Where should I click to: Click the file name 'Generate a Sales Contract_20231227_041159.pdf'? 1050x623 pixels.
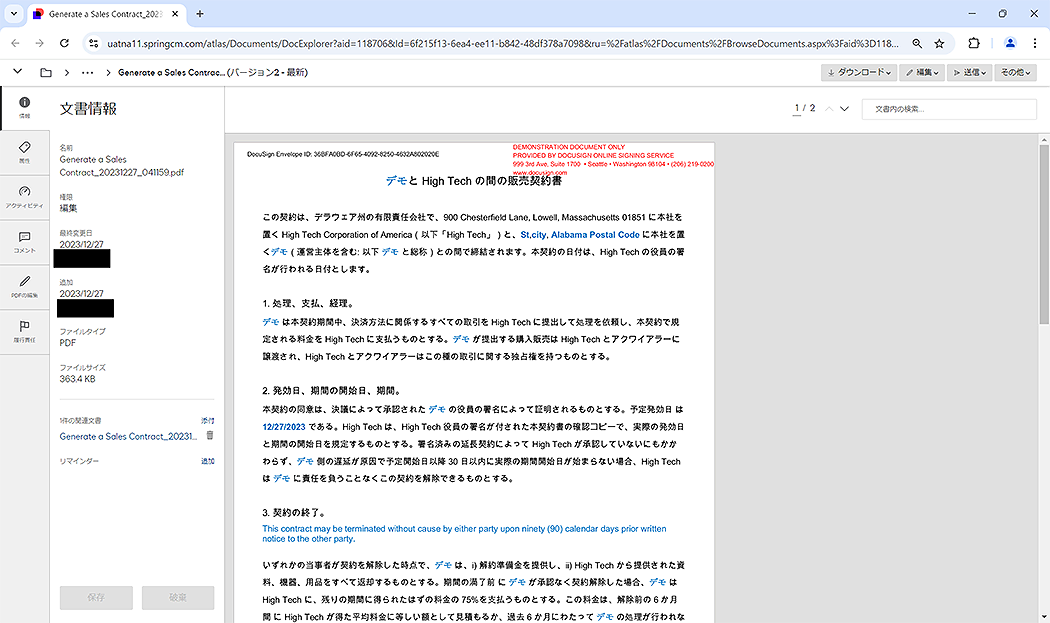(122, 166)
